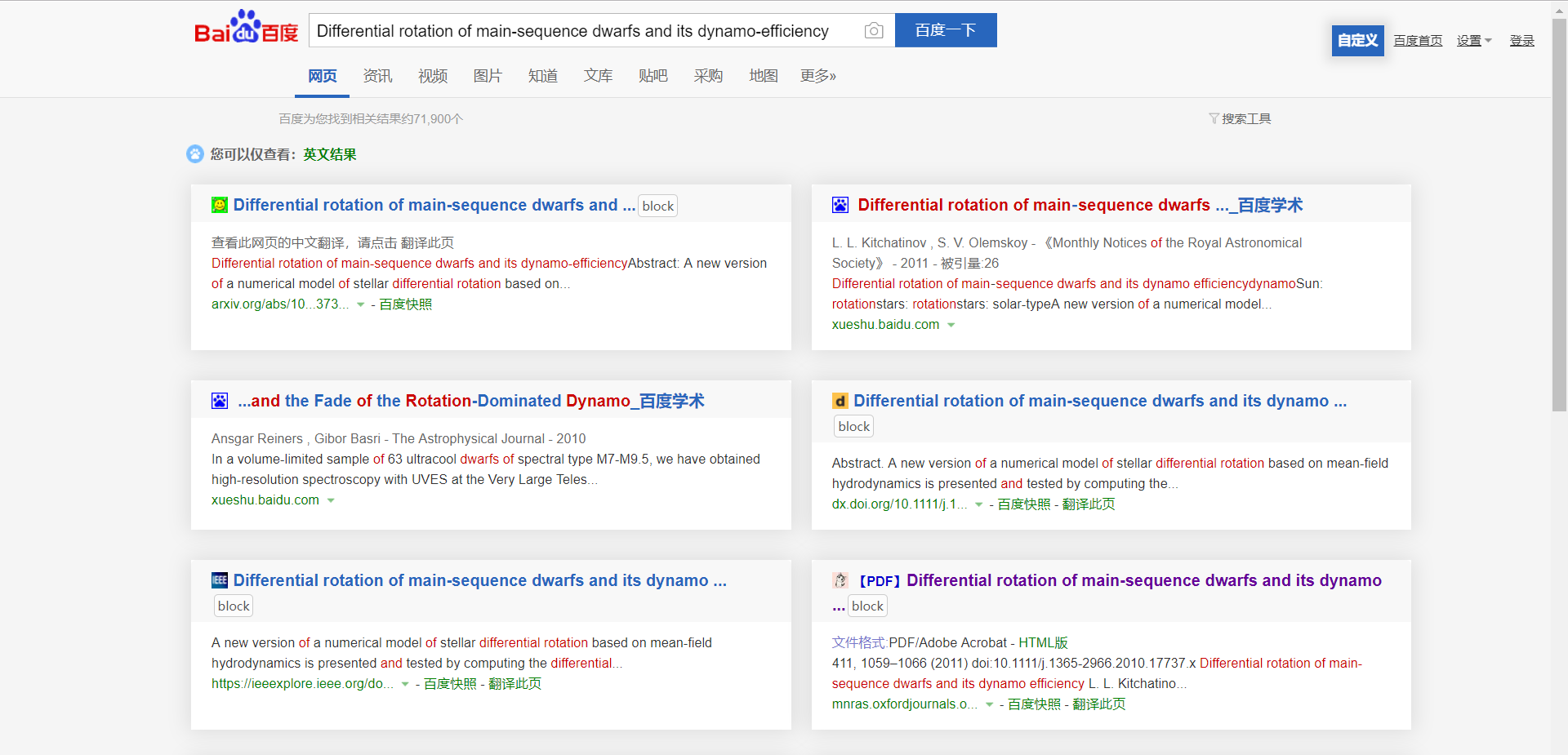Click the 英文结果 English results link
Image resolution: width=1568 pixels, height=755 pixels.
[330, 154]
